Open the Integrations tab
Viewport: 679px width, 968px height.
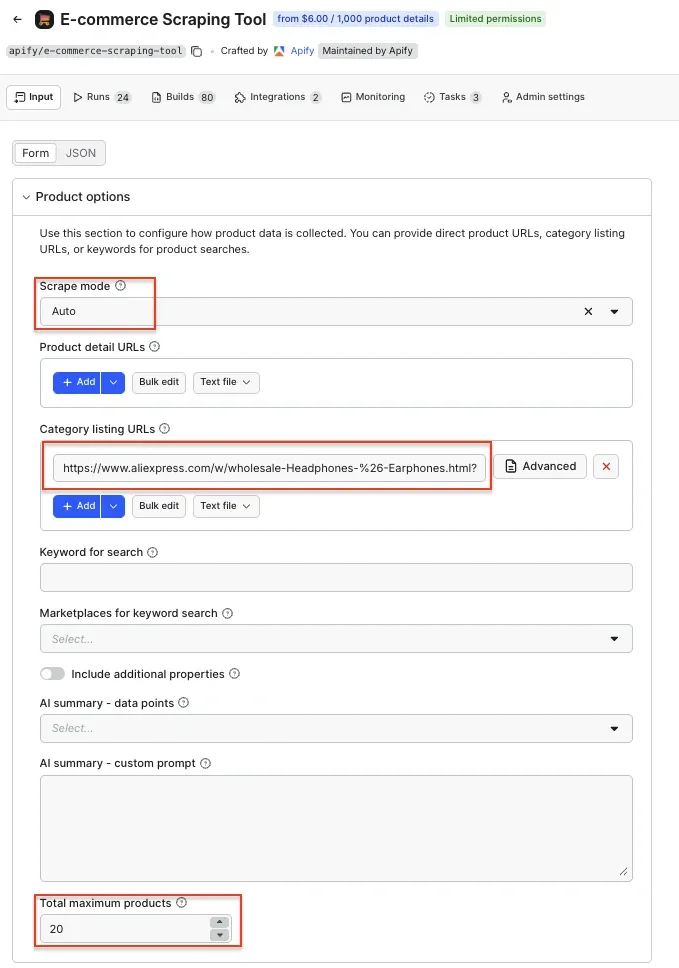tap(278, 97)
